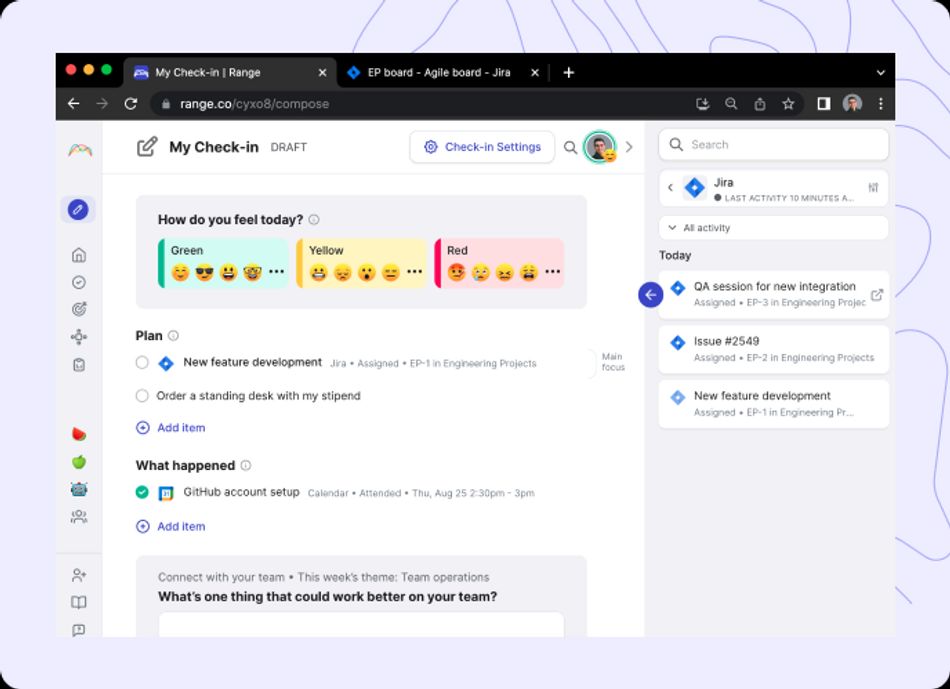
Task: Select the watermelon team in sidebar
Action: [79, 434]
